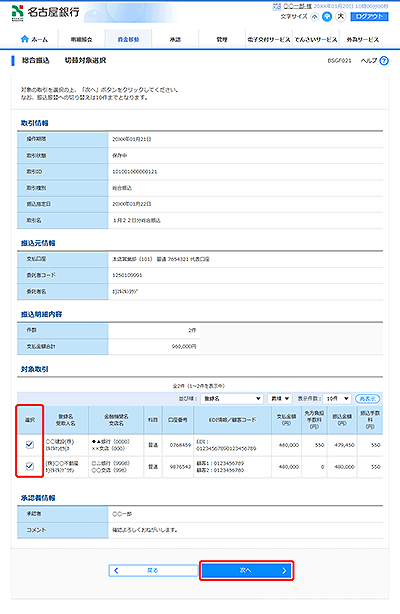Select the medium text size icon

click(327, 16)
